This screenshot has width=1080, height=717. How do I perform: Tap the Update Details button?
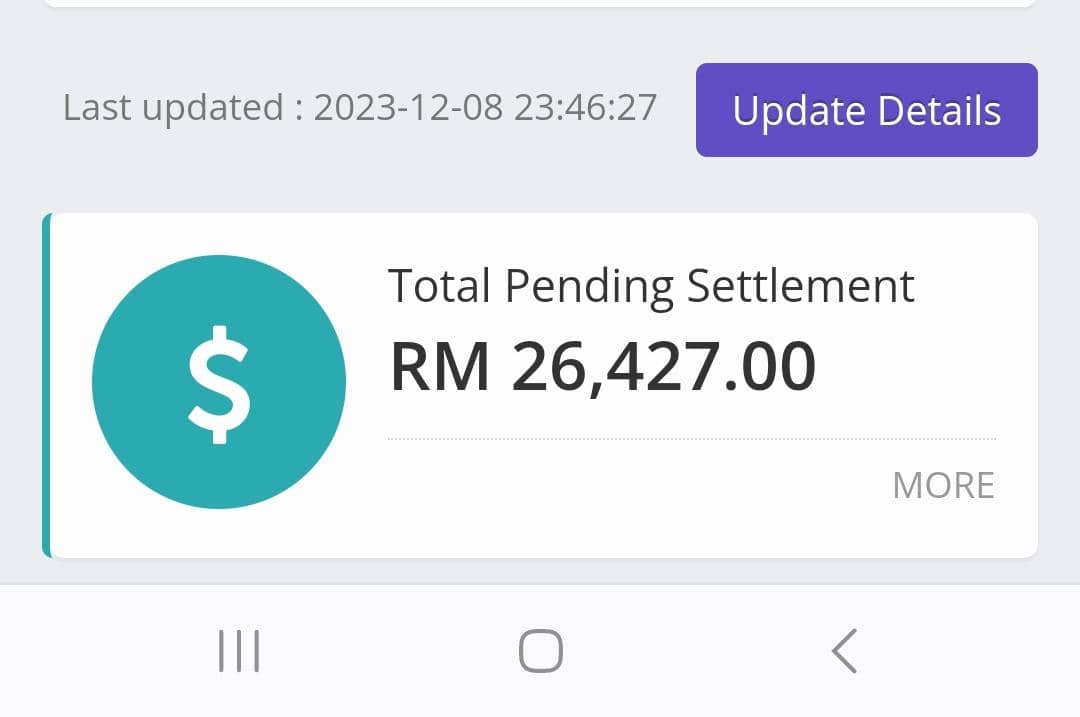pyautogui.click(x=866, y=110)
